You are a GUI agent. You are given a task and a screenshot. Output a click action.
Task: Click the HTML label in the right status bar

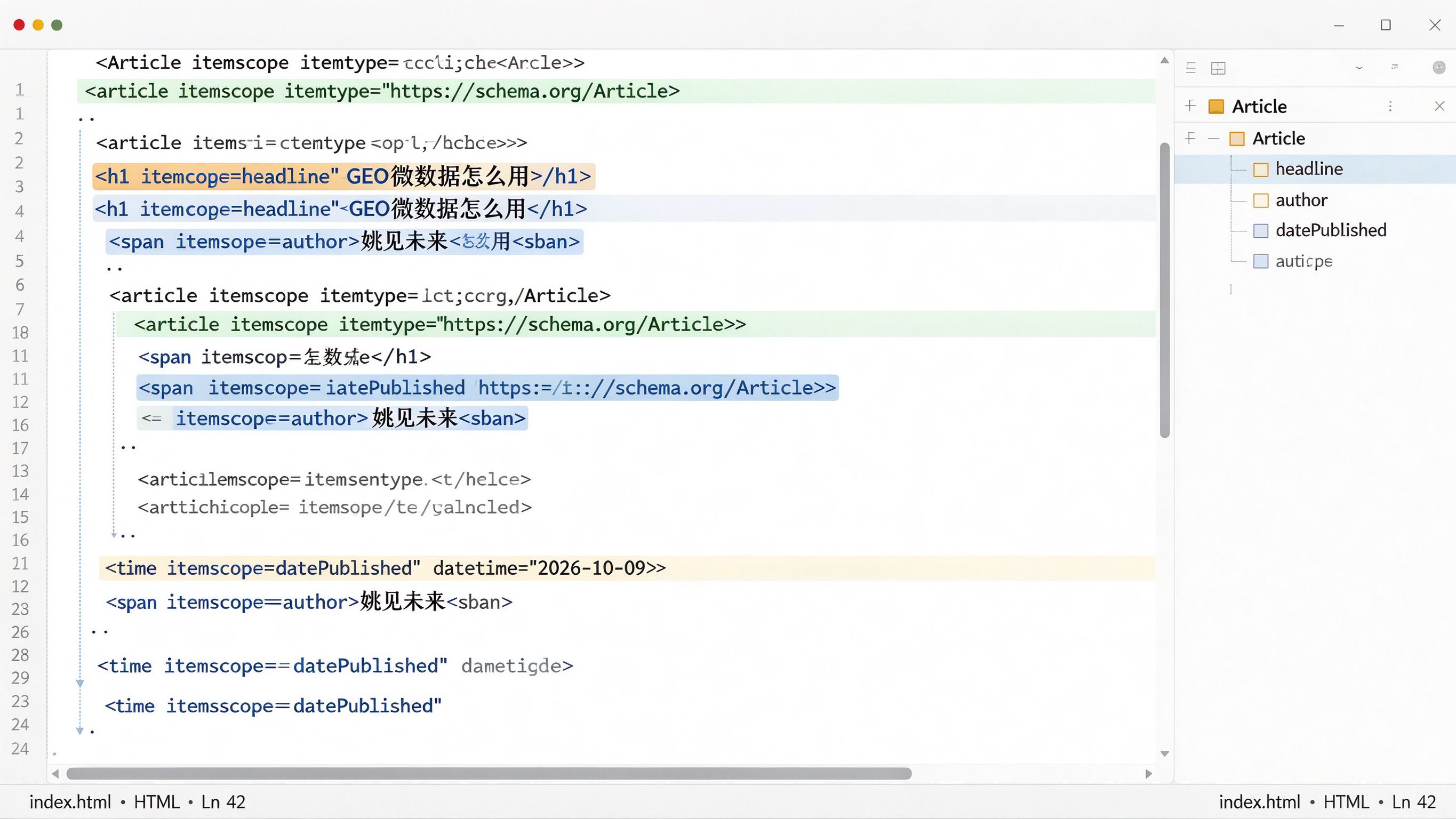point(1346,802)
